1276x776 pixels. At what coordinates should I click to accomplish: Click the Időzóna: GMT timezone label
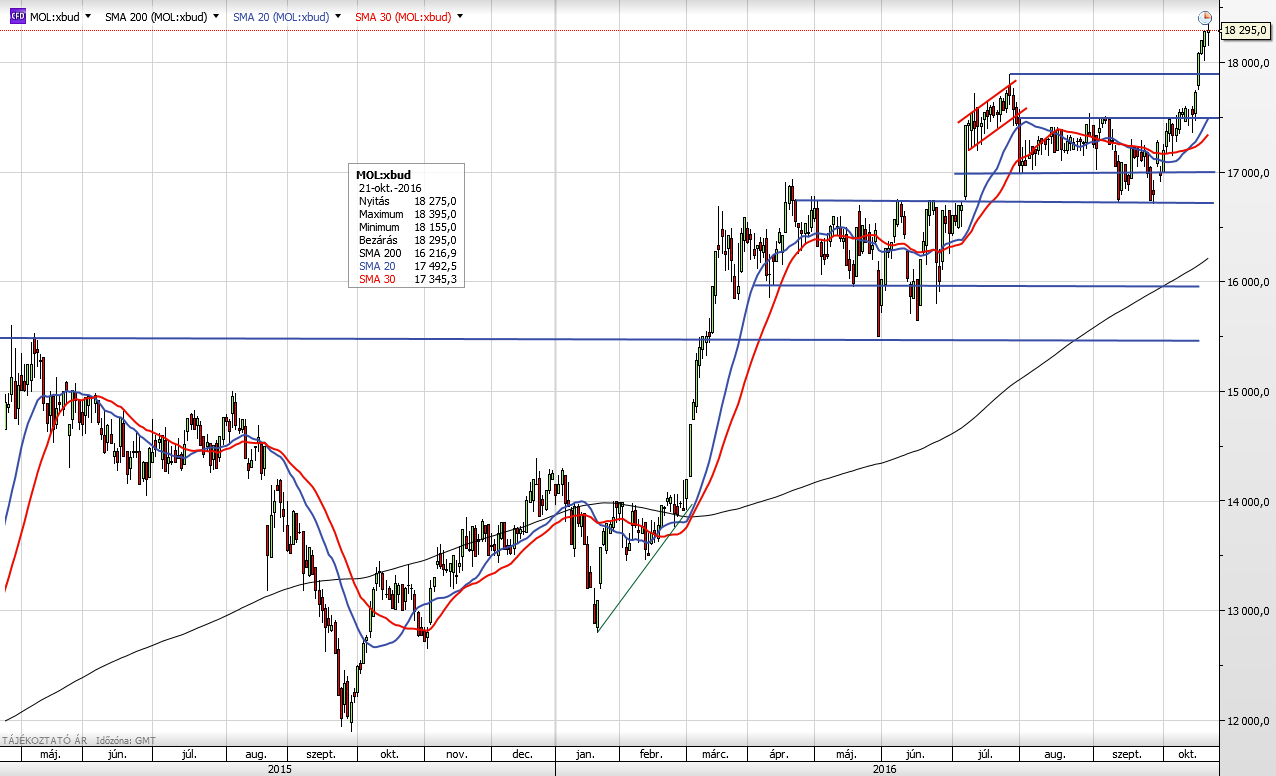[124, 740]
